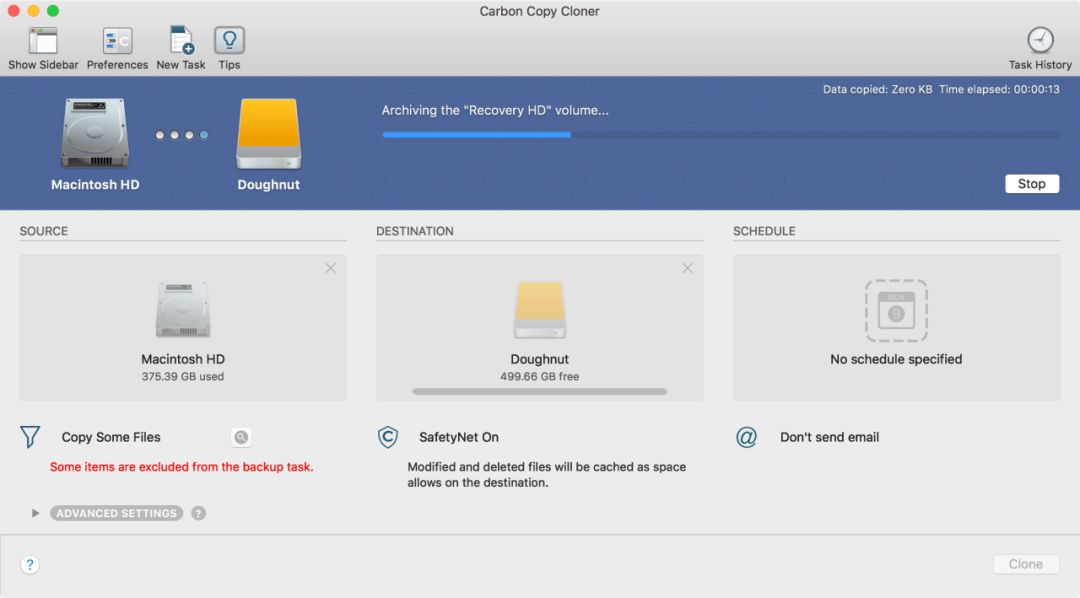This screenshot has height=598, width=1080.
Task: Open the No schedule specified box
Action: [x=896, y=328]
